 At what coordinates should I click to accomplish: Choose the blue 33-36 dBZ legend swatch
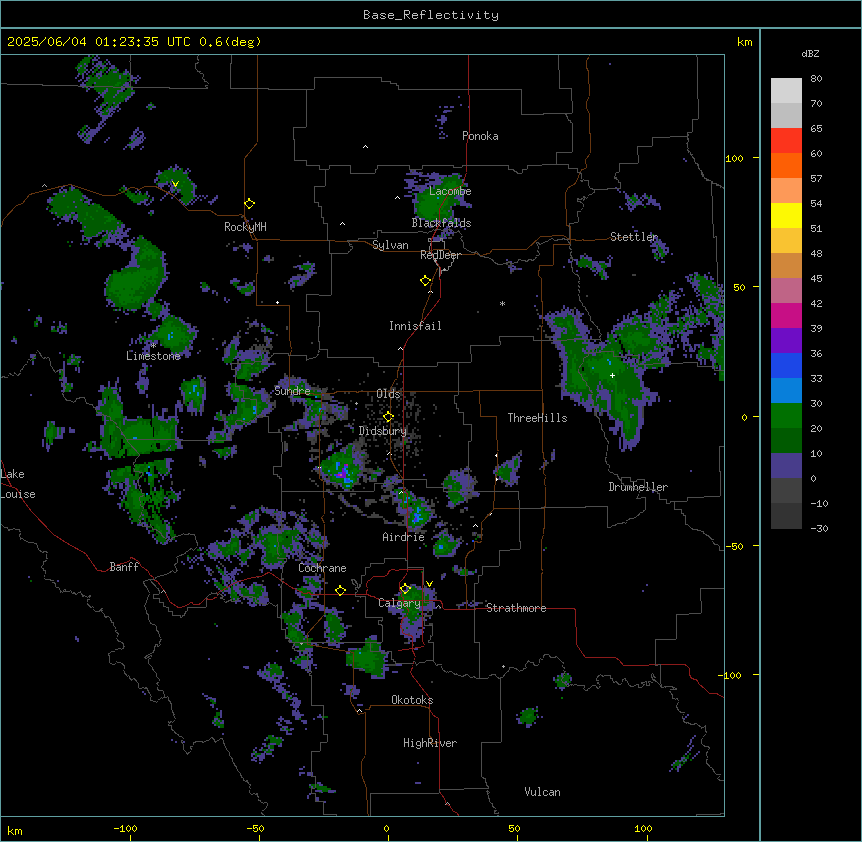click(786, 366)
